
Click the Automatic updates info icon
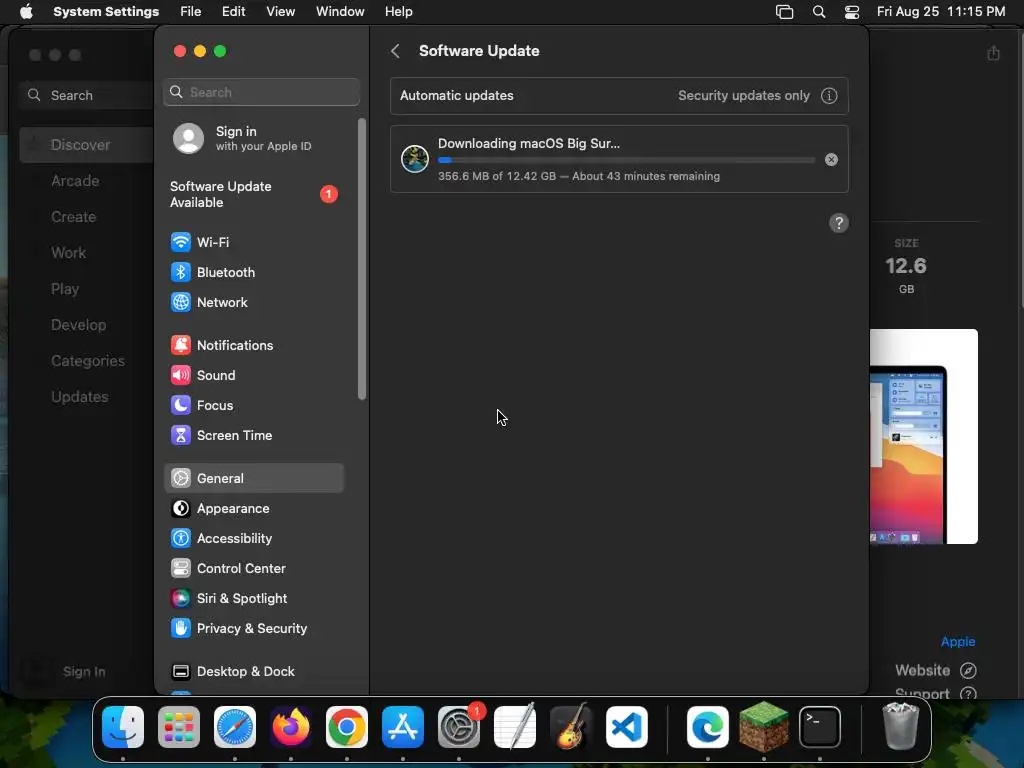point(829,96)
